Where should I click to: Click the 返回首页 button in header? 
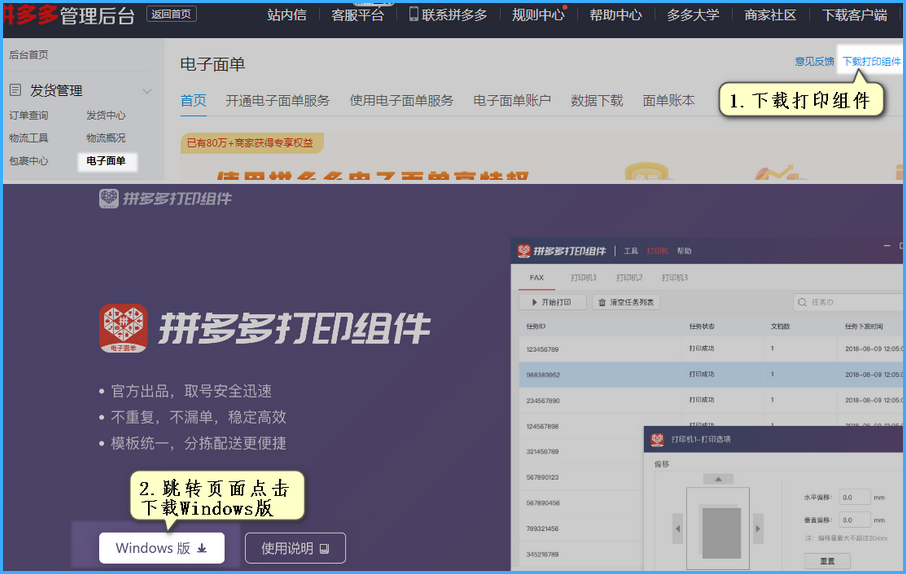click(171, 14)
